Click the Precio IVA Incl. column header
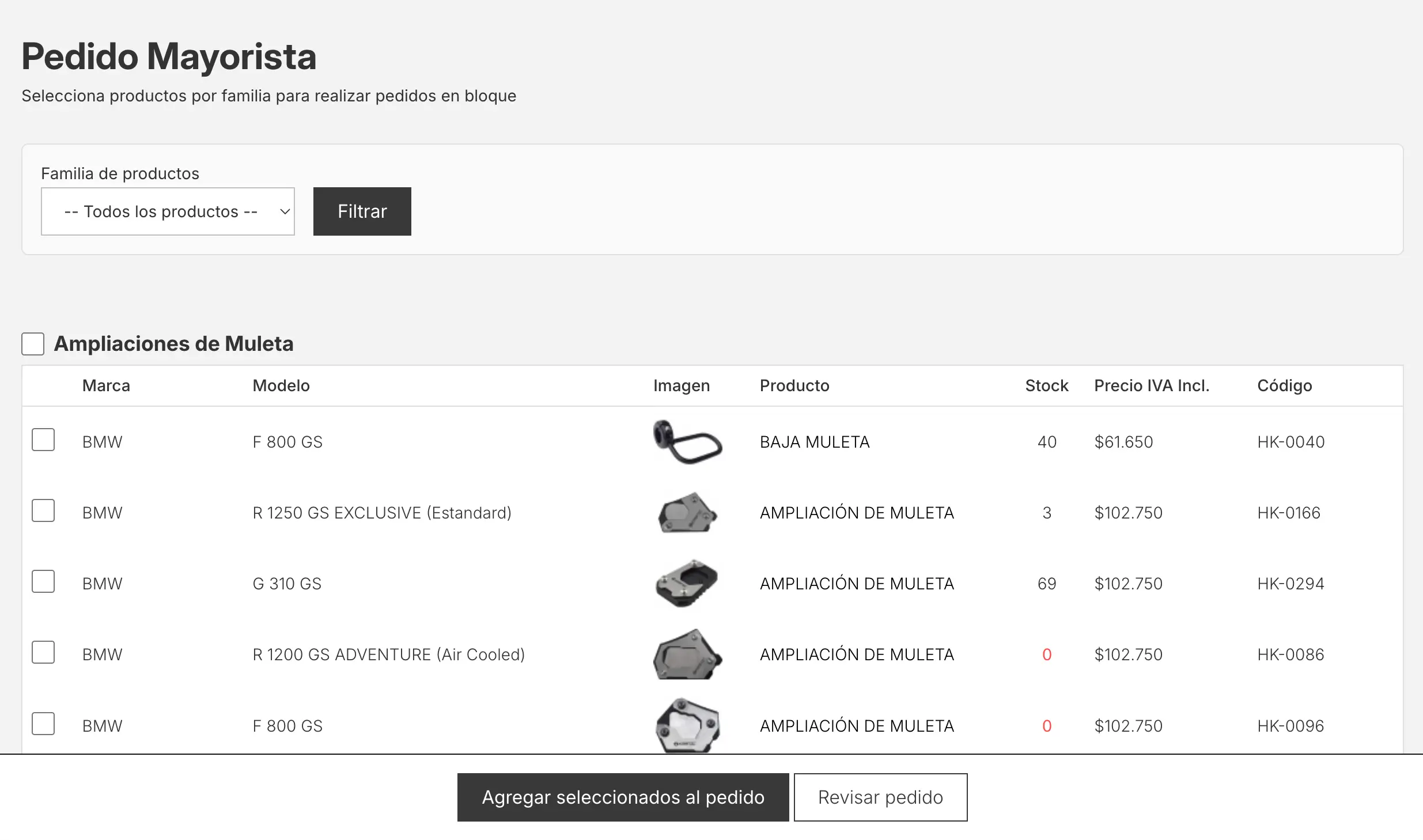The height and width of the screenshot is (840, 1423). click(x=1151, y=385)
